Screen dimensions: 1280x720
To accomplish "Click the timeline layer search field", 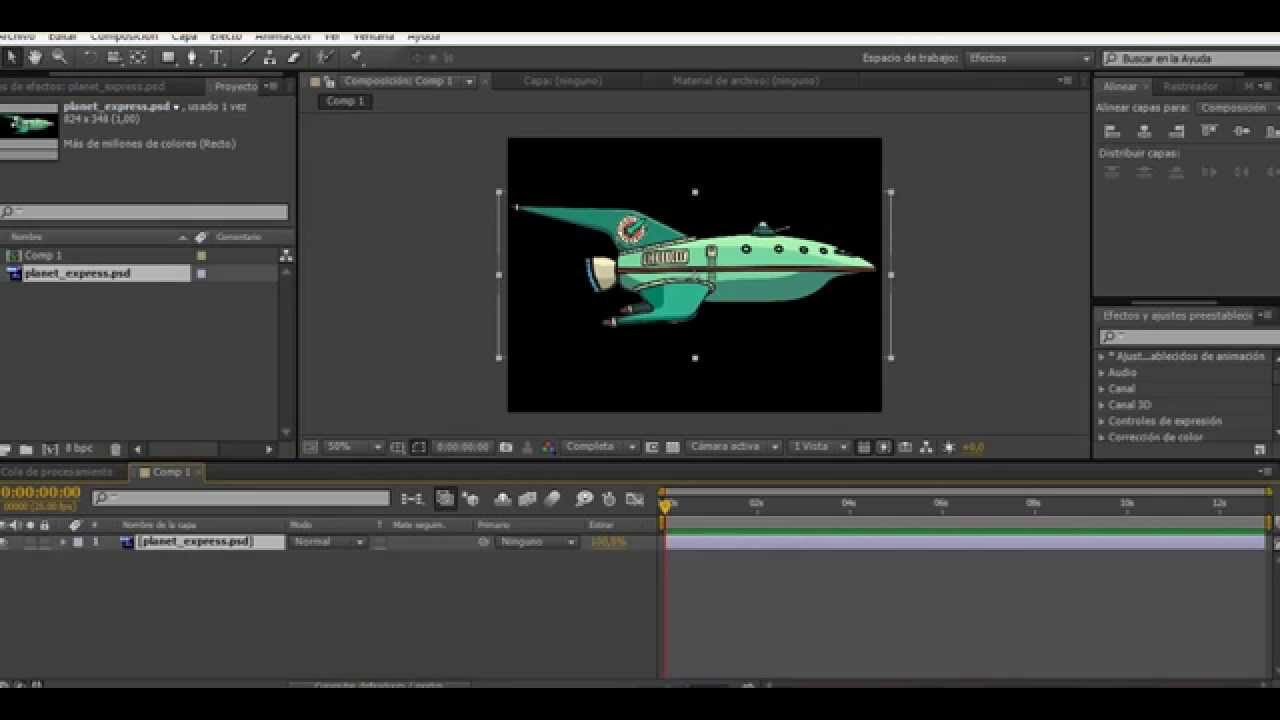I will [241, 498].
